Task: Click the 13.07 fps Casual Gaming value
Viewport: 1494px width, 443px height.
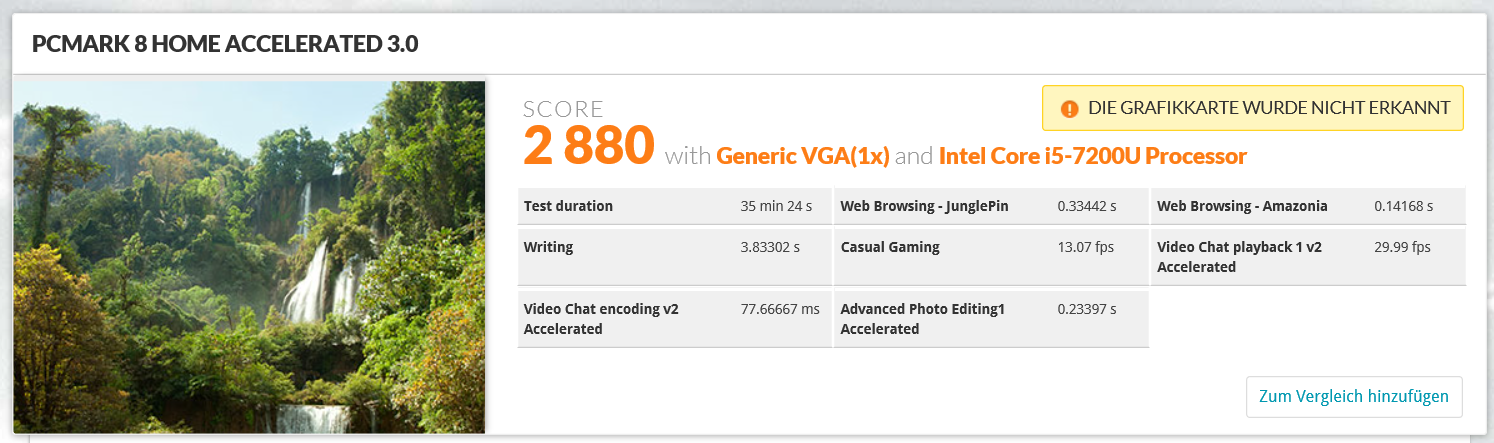Action: (1085, 247)
